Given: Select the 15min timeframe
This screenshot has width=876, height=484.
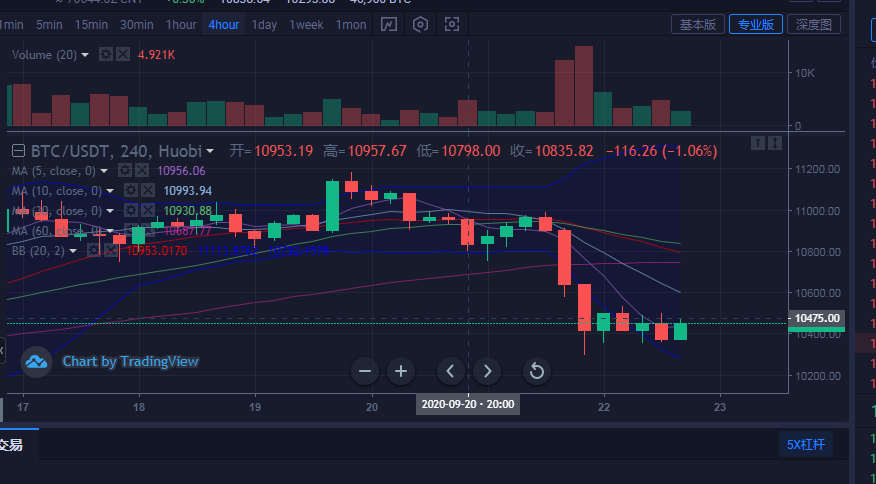Looking at the screenshot, I should coord(91,25).
